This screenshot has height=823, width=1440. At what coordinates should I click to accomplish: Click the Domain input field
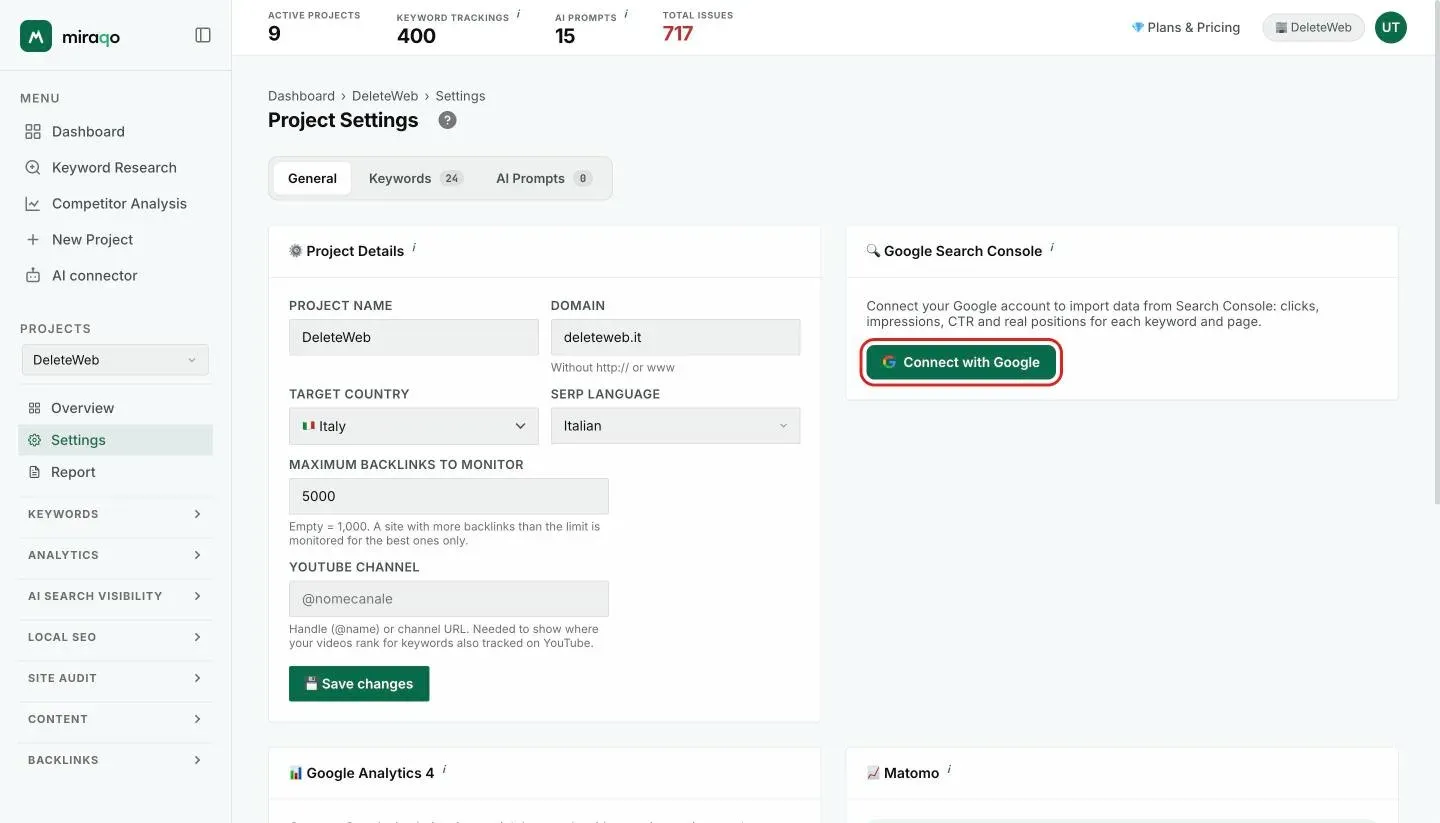[675, 337]
